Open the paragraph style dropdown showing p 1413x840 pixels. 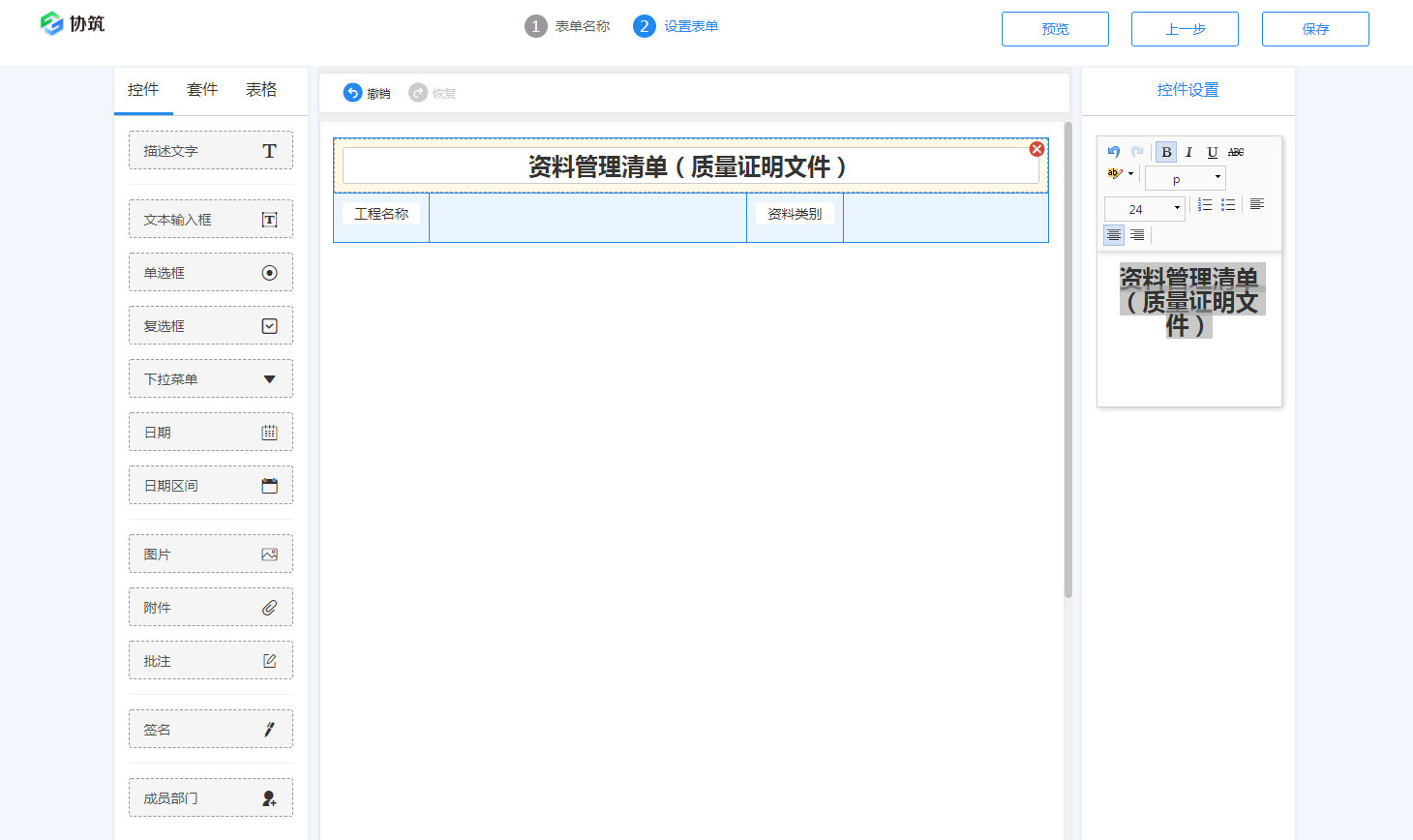pyautogui.click(x=1186, y=178)
